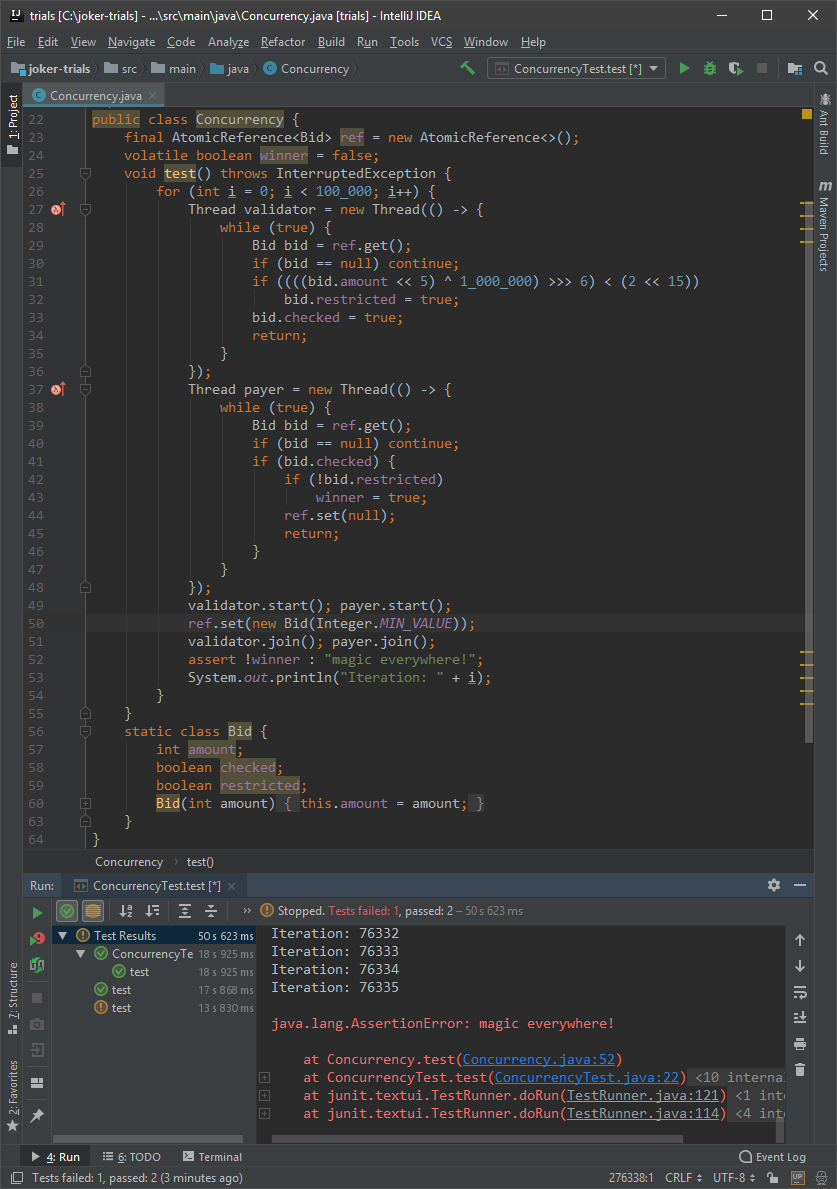Debug ConcurrencyTest.test with the bug icon
The height and width of the screenshot is (1189, 837).
710,68
